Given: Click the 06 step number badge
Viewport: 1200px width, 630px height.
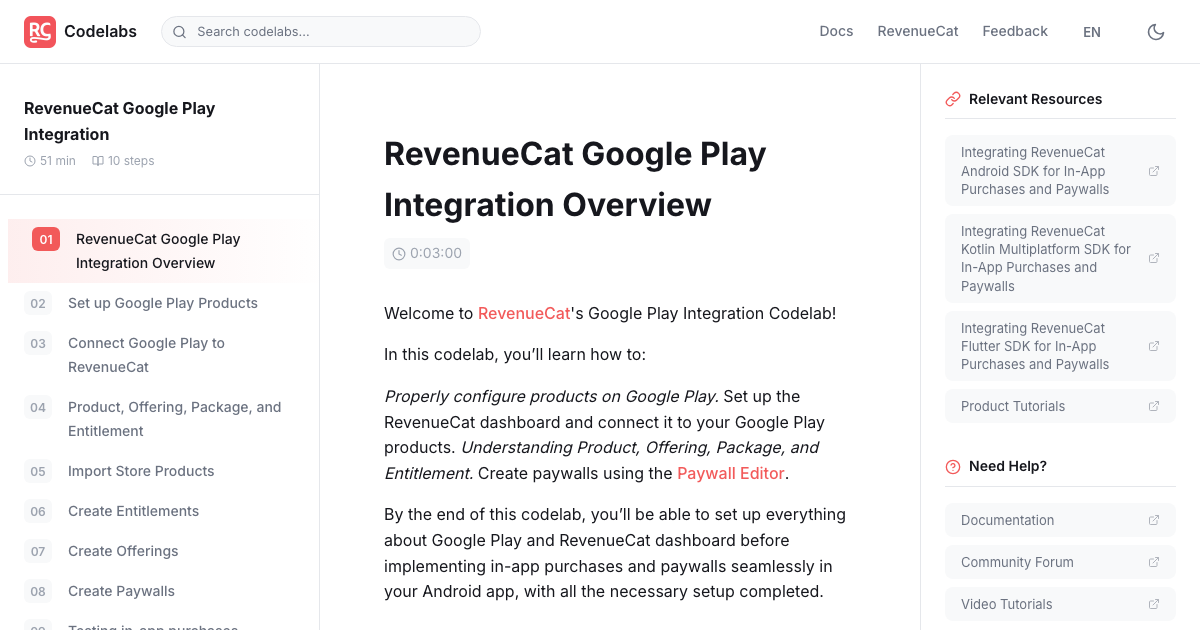Looking at the screenshot, I should [x=38, y=511].
